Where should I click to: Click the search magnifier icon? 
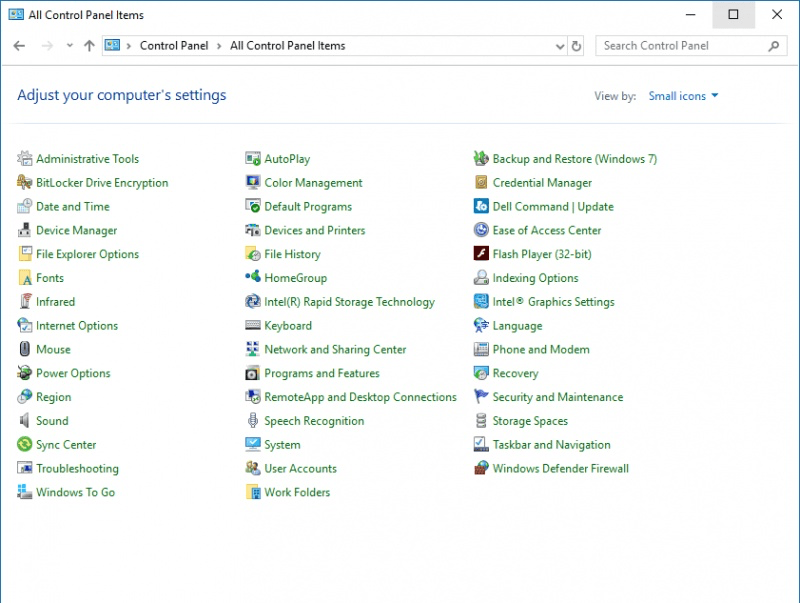pyautogui.click(x=774, y=46)
